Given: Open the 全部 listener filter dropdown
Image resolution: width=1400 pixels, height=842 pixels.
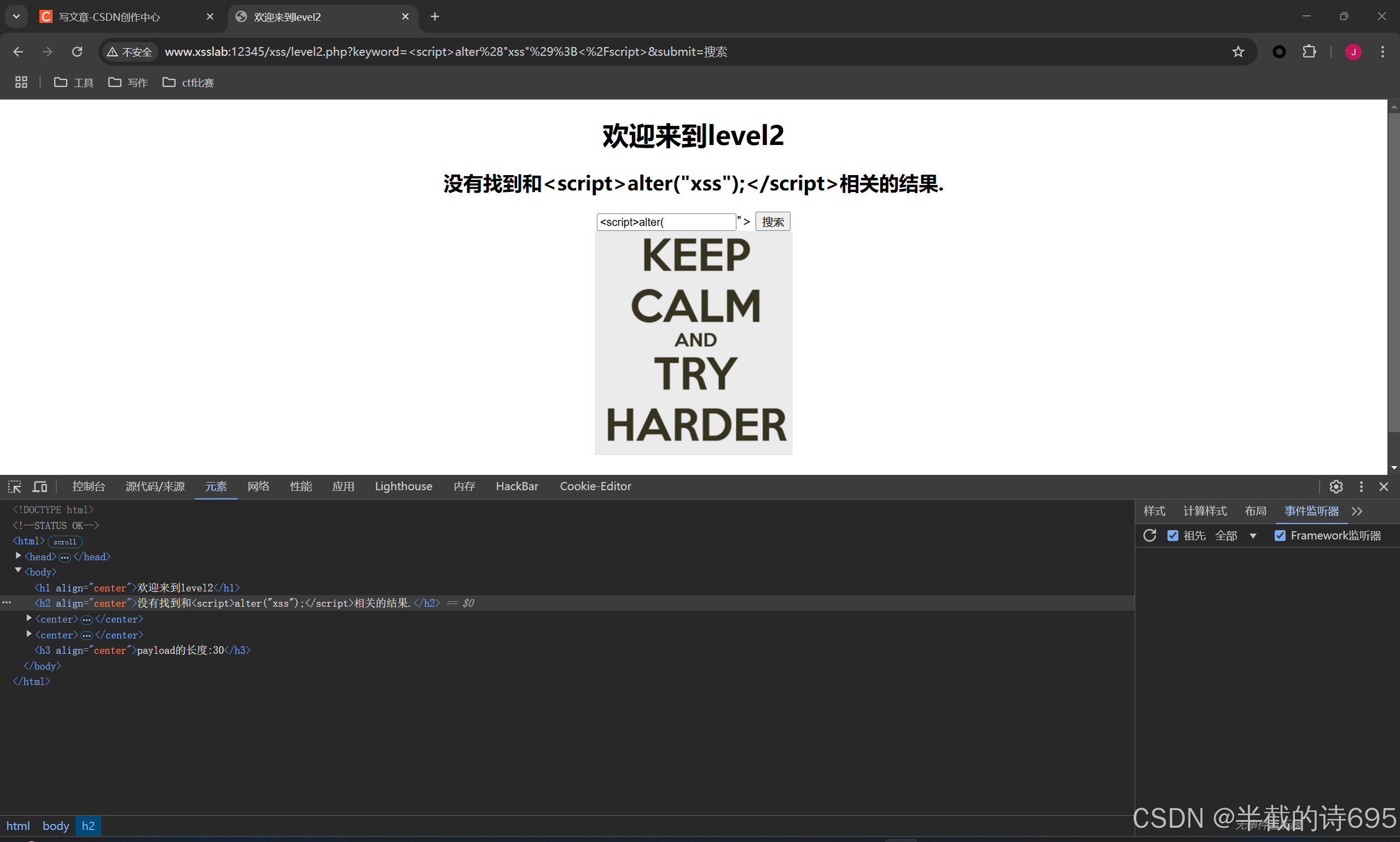Looking at the screenshot, I should [x=1236, y=535].
